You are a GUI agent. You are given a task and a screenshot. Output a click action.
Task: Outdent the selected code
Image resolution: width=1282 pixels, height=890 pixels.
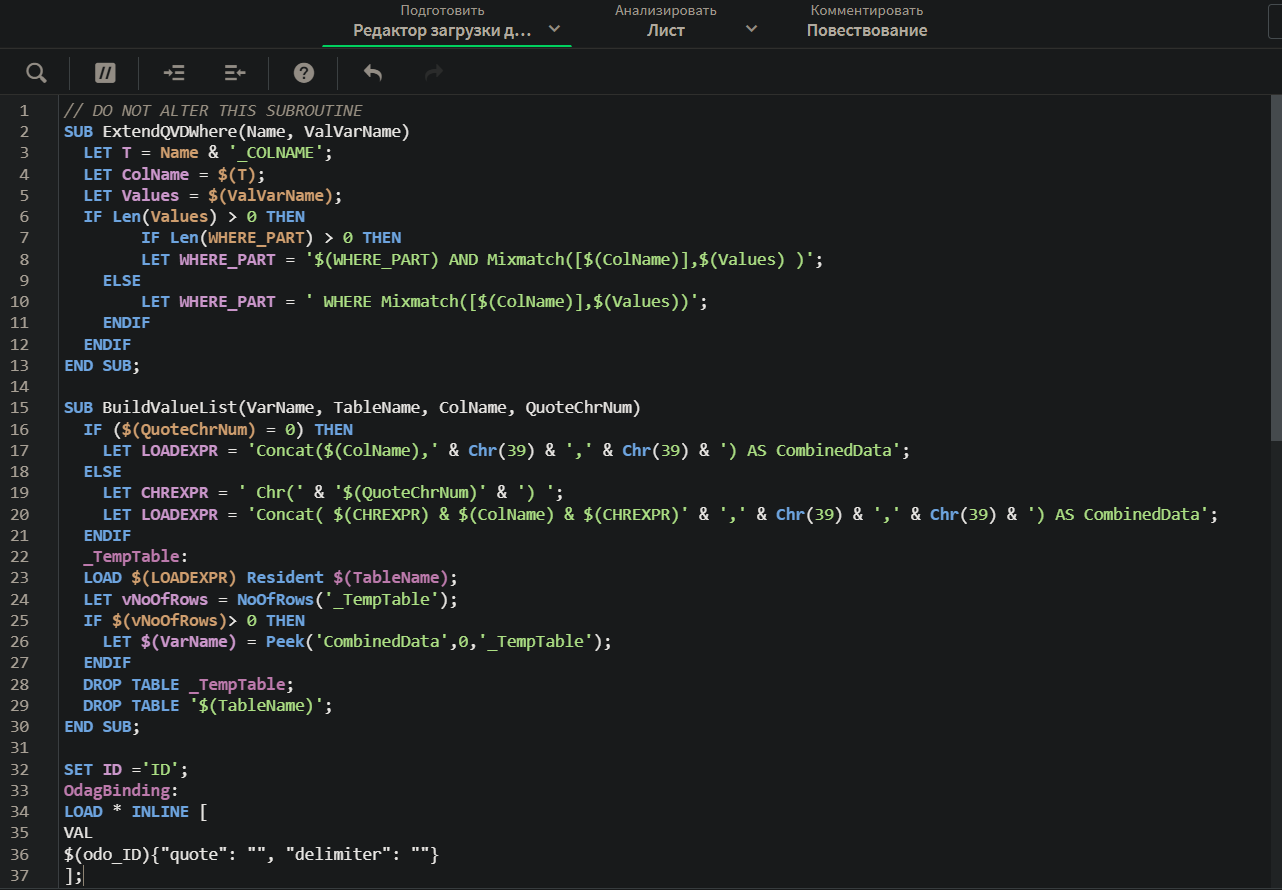[235, 73]
